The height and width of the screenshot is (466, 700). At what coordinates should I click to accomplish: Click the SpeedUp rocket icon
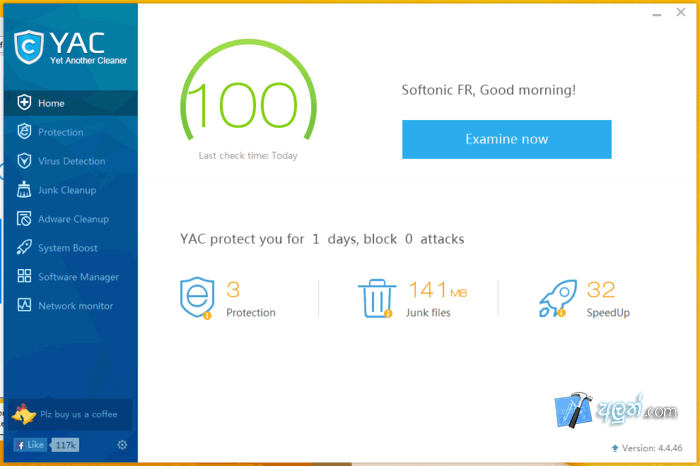point(558,299)
